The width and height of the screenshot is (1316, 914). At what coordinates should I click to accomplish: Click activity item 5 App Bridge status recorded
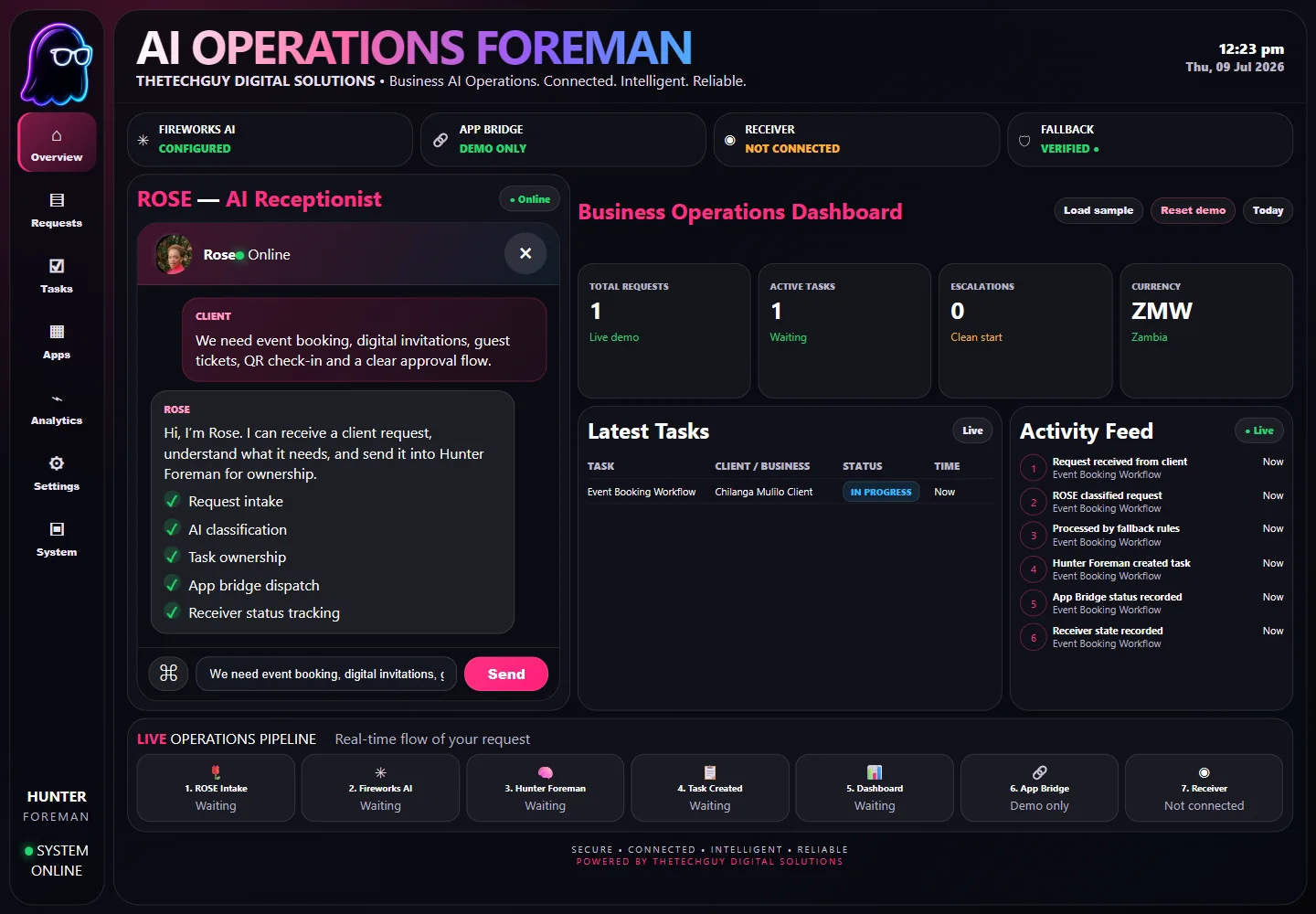1151,603
